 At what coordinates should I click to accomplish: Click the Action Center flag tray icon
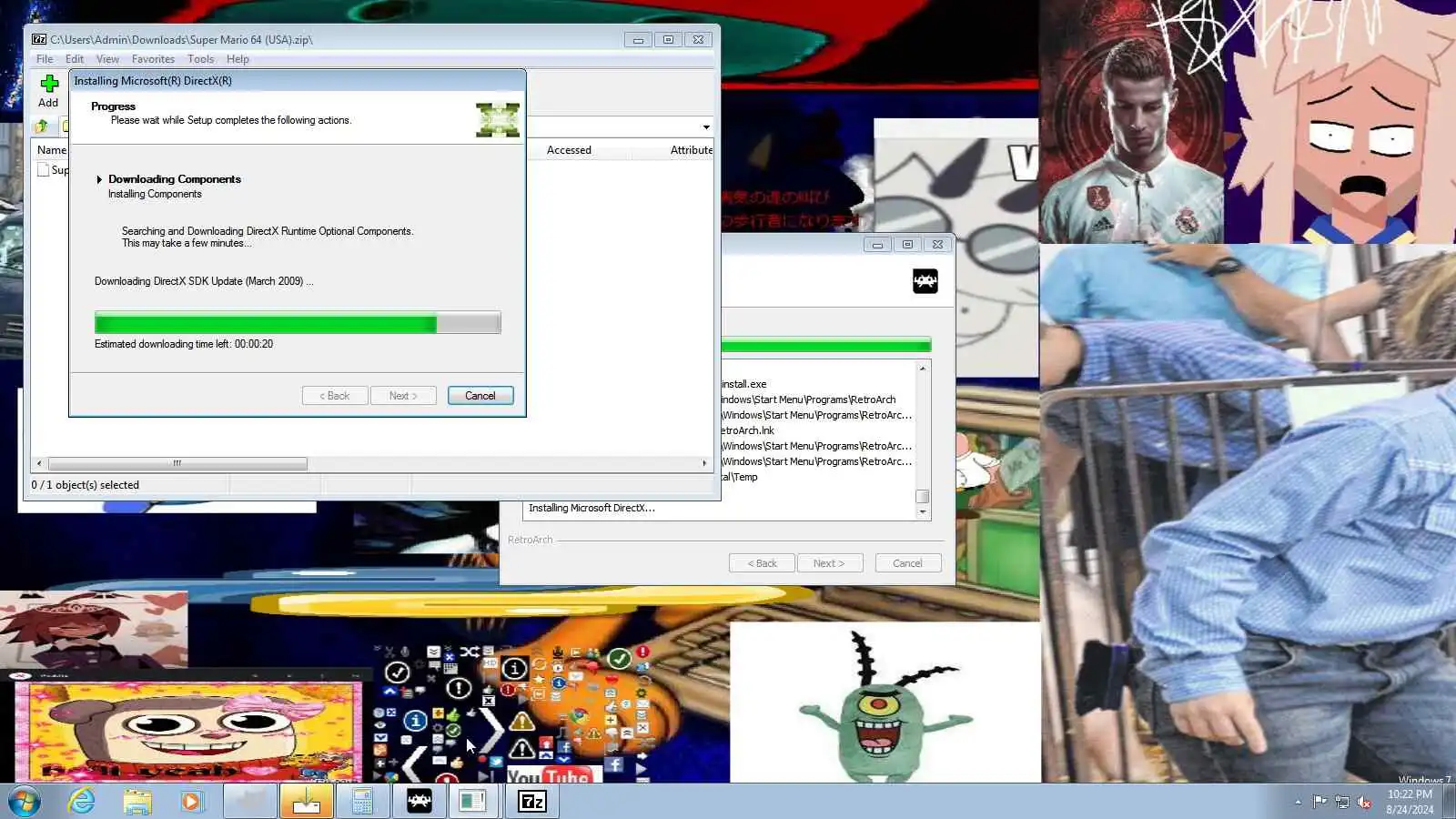pyautogui.click(x=1319, y=802)
